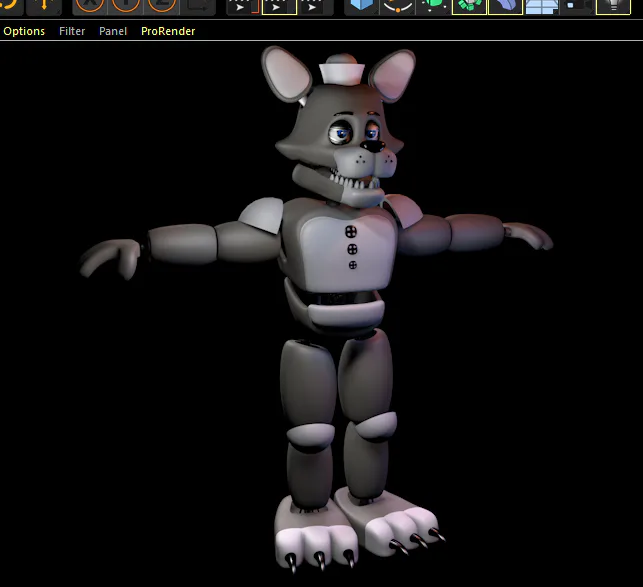
Task: Click the Render View icon
Action: click(x=243, y=6)
